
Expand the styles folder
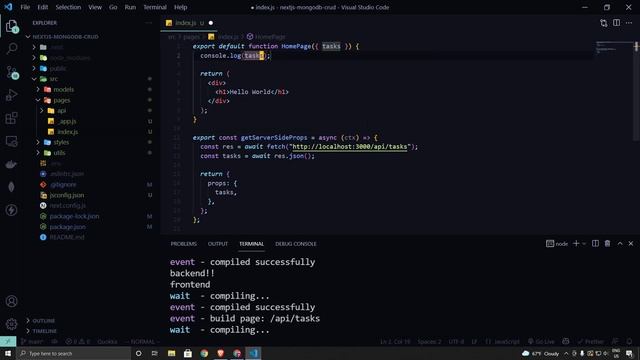point(61,142)
